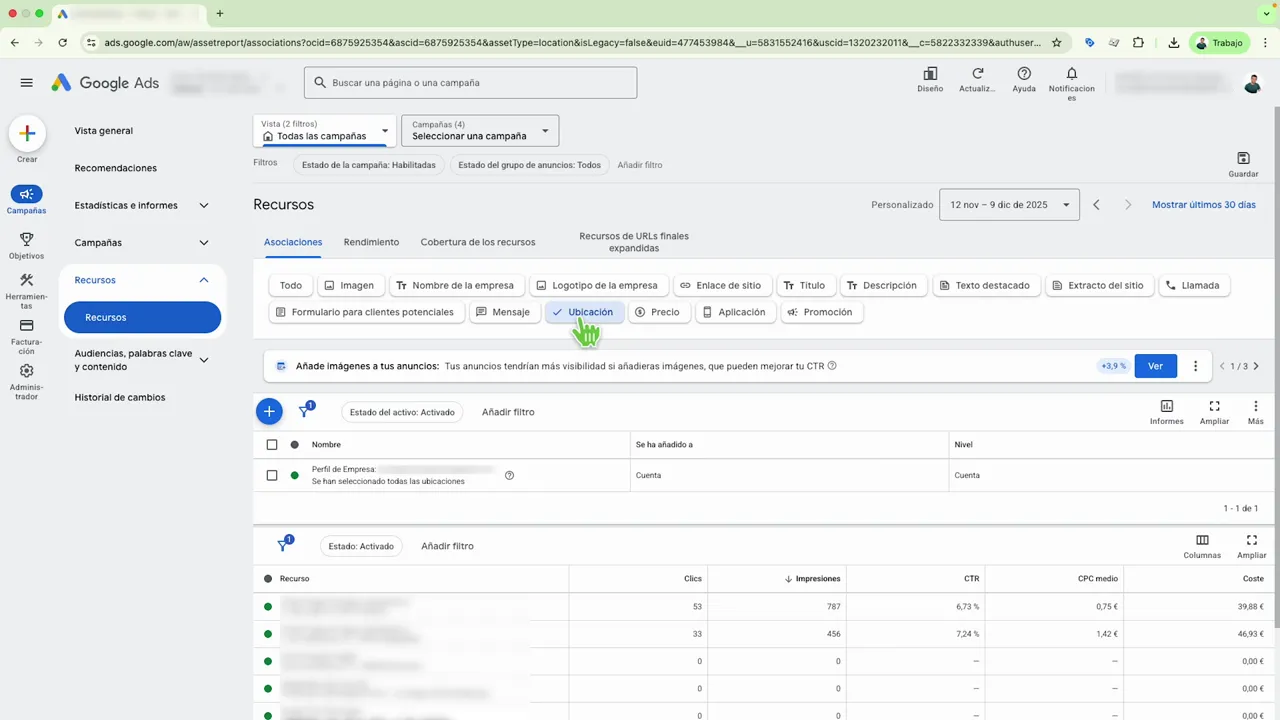Click the Guardar save icon
Image resolution: width=1280 pixels, height=720 pixels.
tap(1243, 158)
